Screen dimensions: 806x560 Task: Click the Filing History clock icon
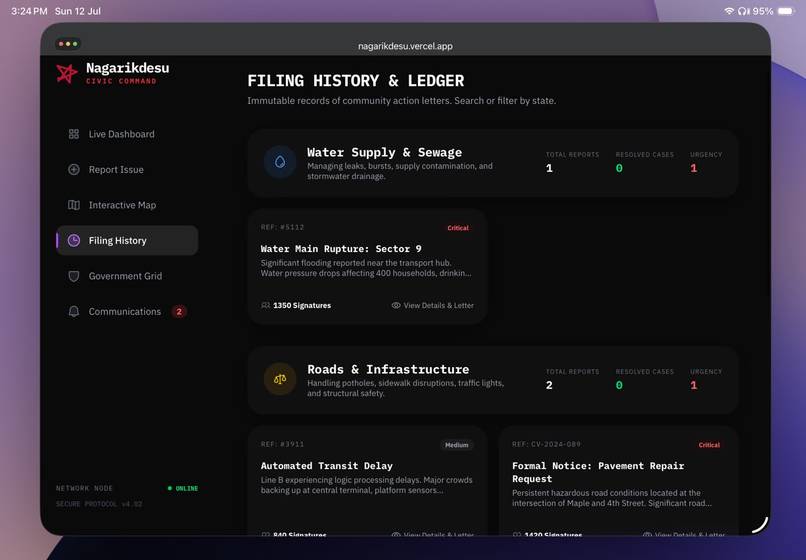(x=74, y=240)
